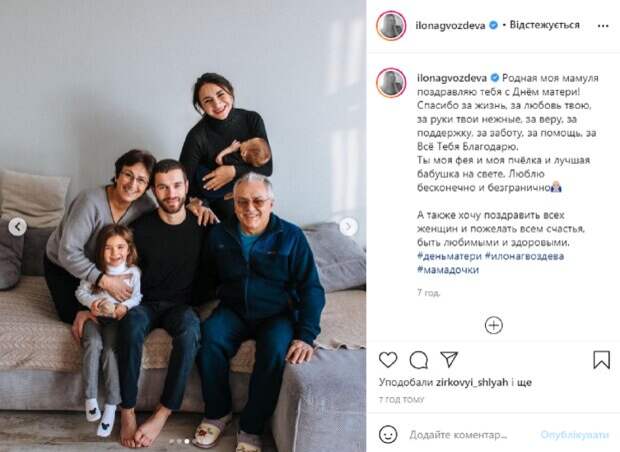Open zirkovyi_shlyah profile from likes
This screenshot has height=452, width=620.
tap(472, 382)
